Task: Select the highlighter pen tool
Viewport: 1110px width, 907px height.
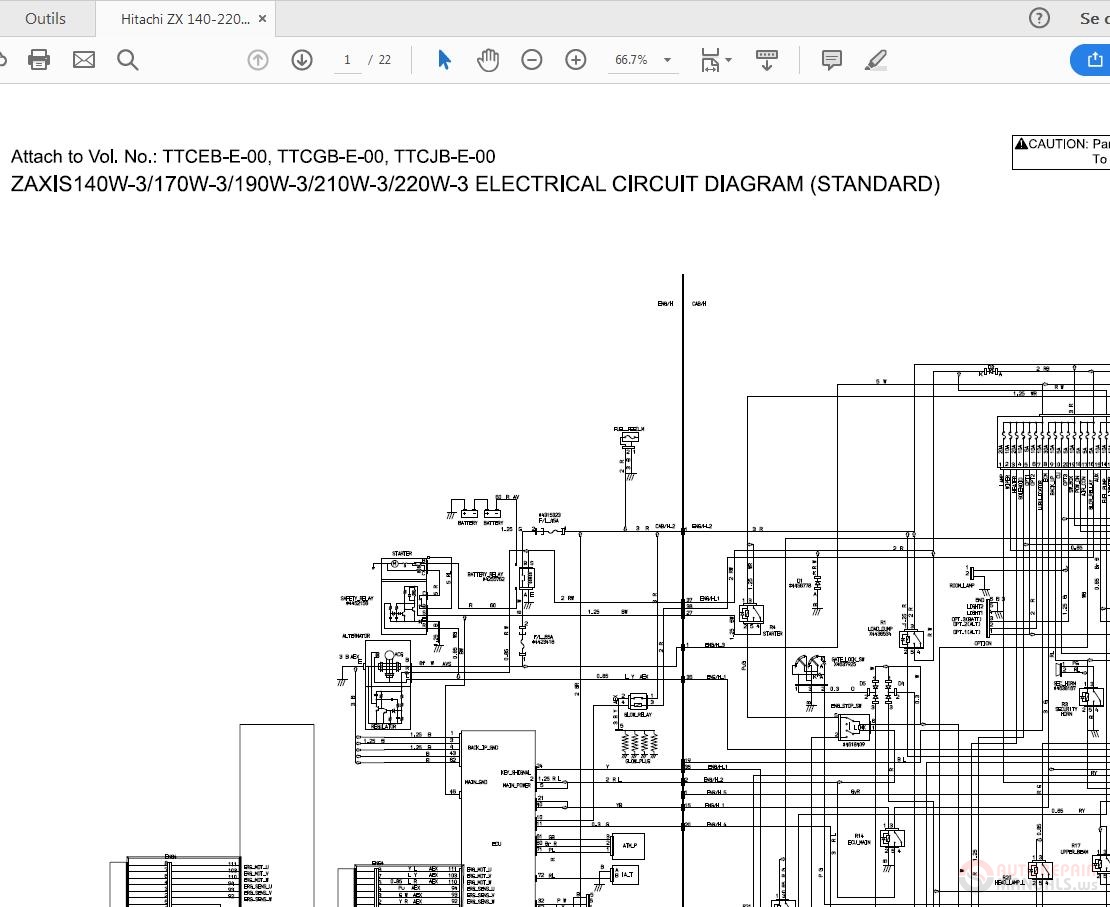Action: pos(876,59)
